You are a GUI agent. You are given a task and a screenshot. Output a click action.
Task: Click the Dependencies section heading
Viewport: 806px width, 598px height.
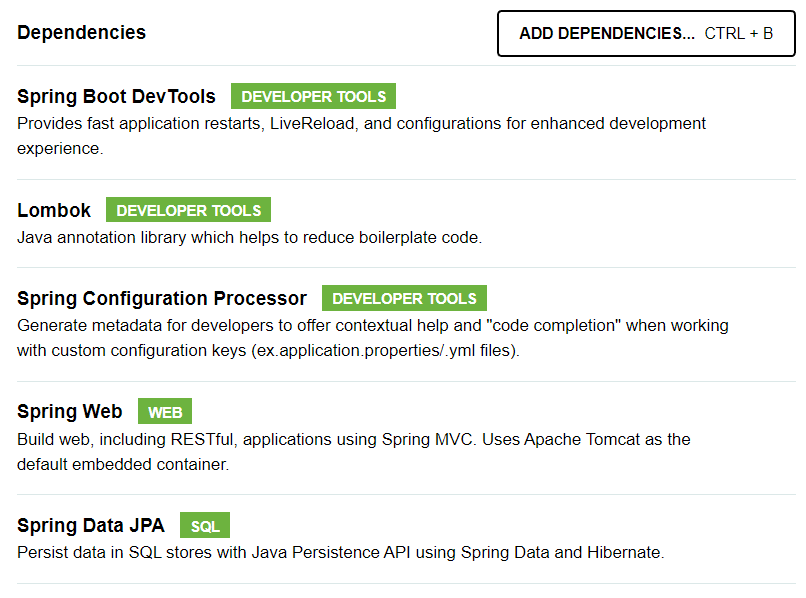point(81,32)
